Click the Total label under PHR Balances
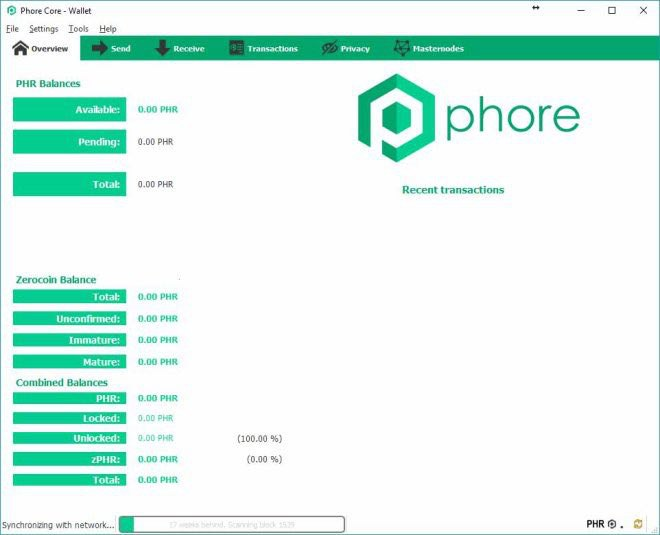The height and width of the screenshot is (535, 660). pos(69,184)
